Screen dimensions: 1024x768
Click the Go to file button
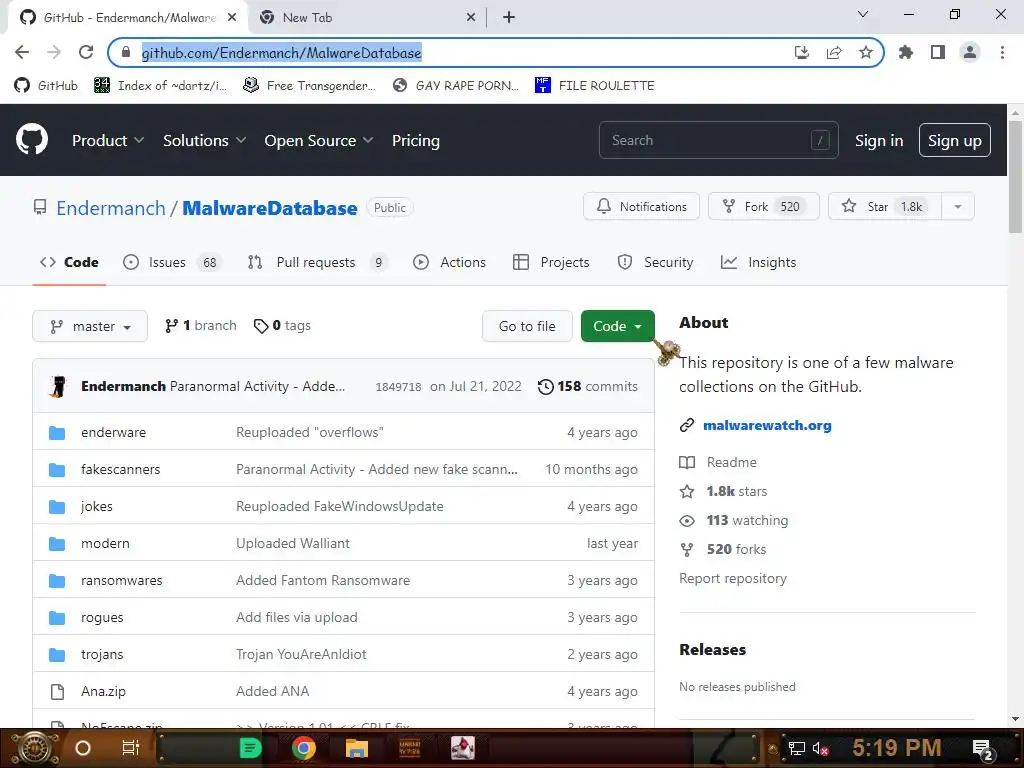tap(527, 326)
